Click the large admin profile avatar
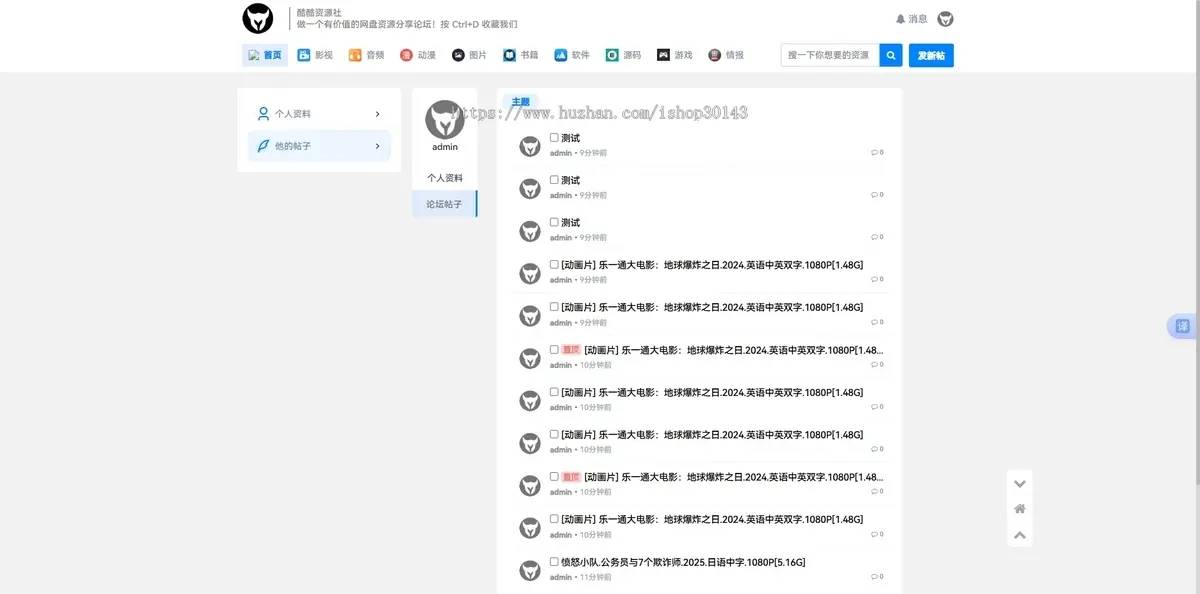 (445, 119)
